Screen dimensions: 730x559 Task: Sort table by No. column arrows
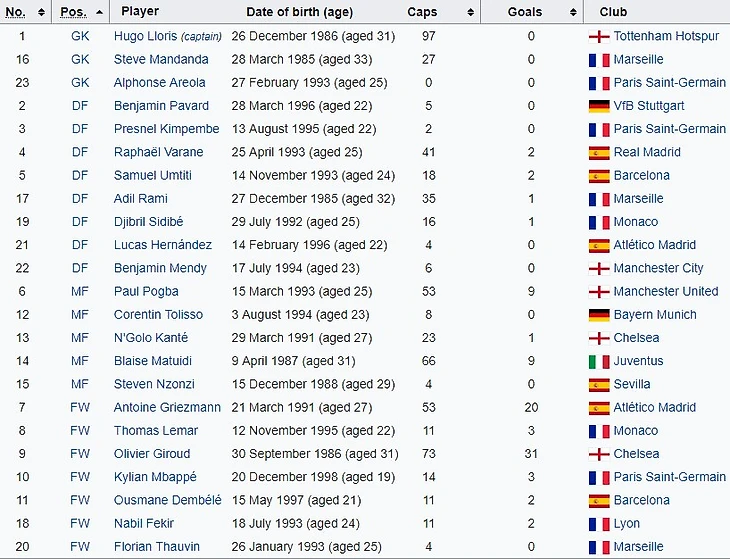[41, 12]
